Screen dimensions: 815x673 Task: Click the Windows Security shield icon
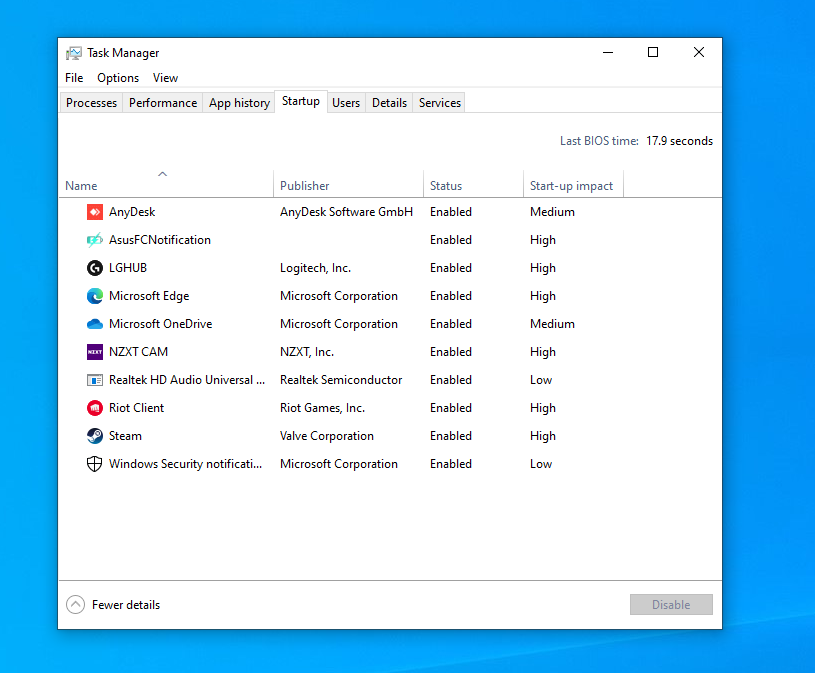95,464
